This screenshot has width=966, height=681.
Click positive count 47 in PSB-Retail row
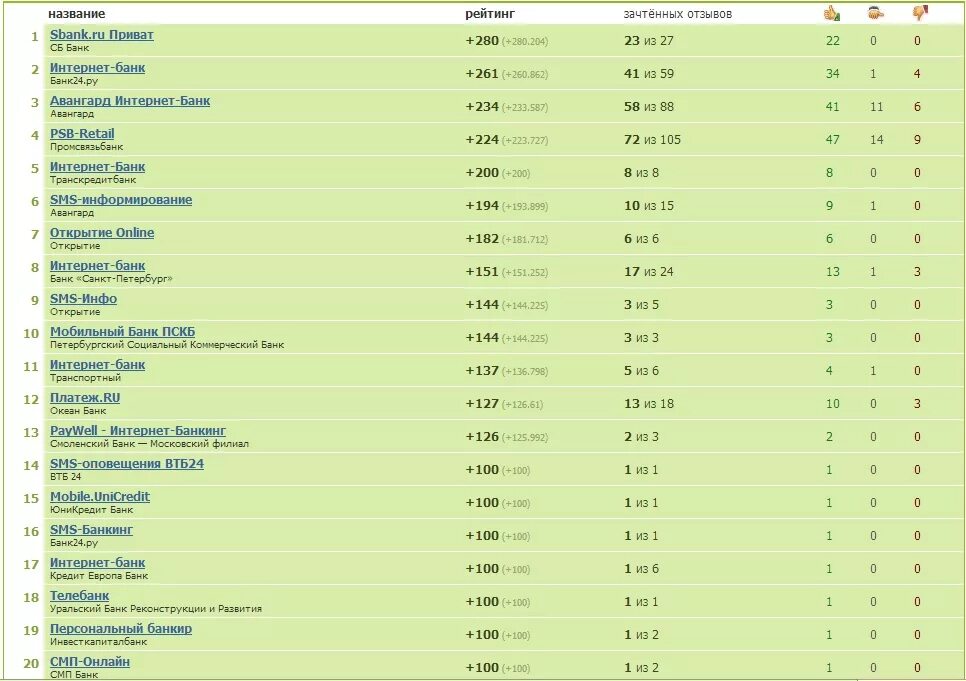coord(832,139)
